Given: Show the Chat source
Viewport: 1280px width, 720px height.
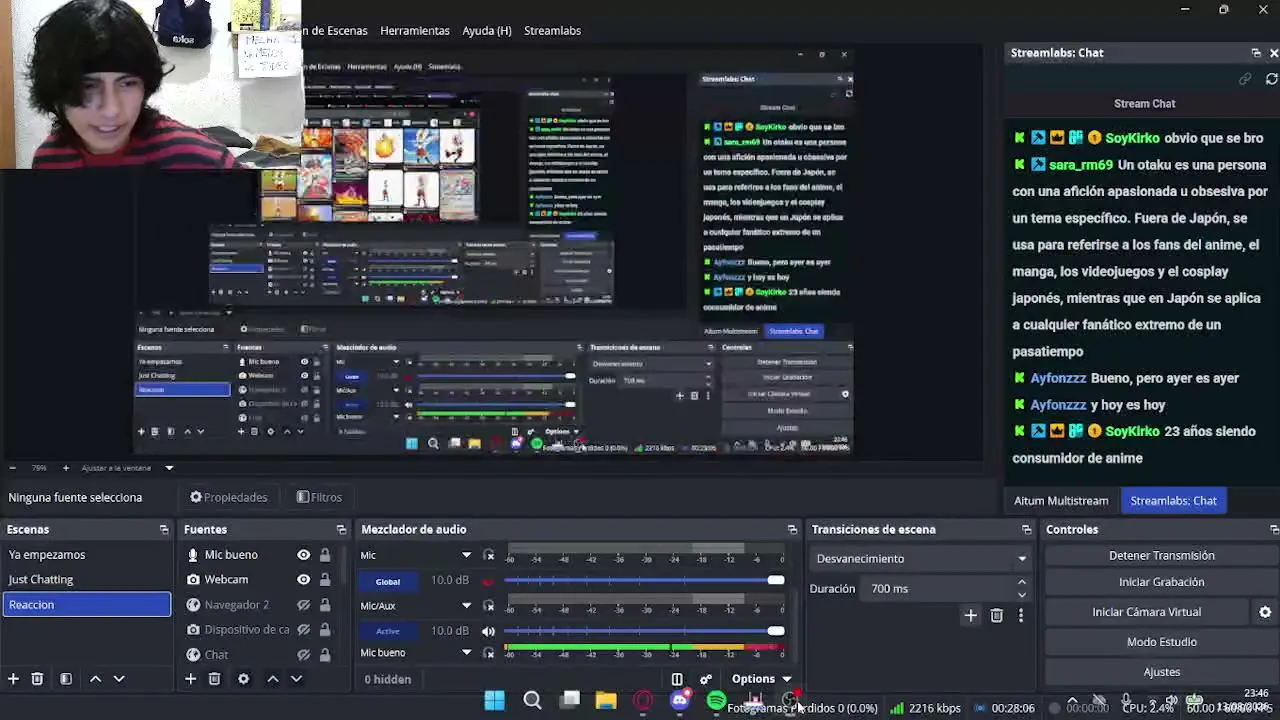Looking at the screenshot, I should 303,655.
